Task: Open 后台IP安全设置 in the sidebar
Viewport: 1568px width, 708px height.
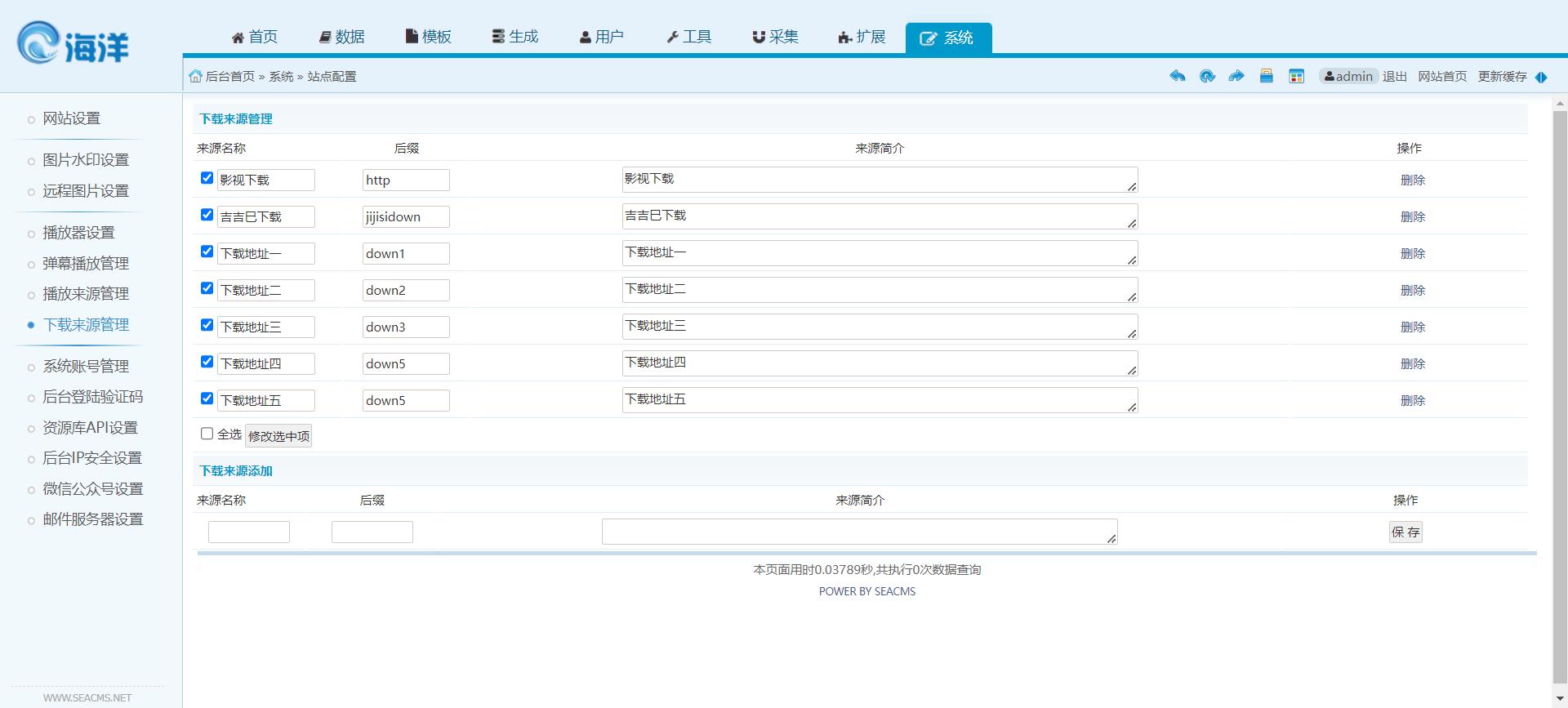Action: tap(92, 458)
